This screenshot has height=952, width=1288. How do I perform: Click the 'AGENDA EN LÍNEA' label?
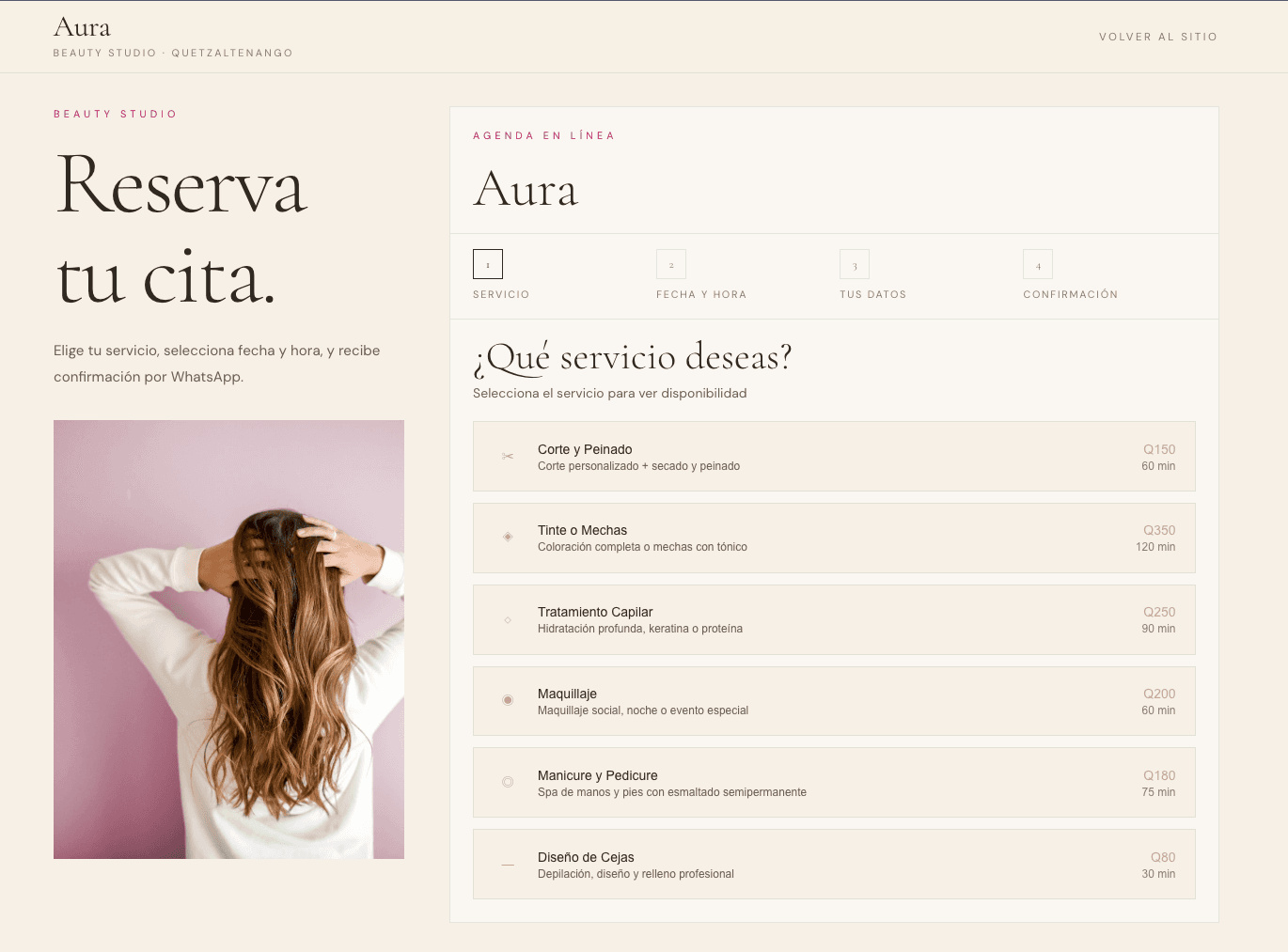pos(544,135)
